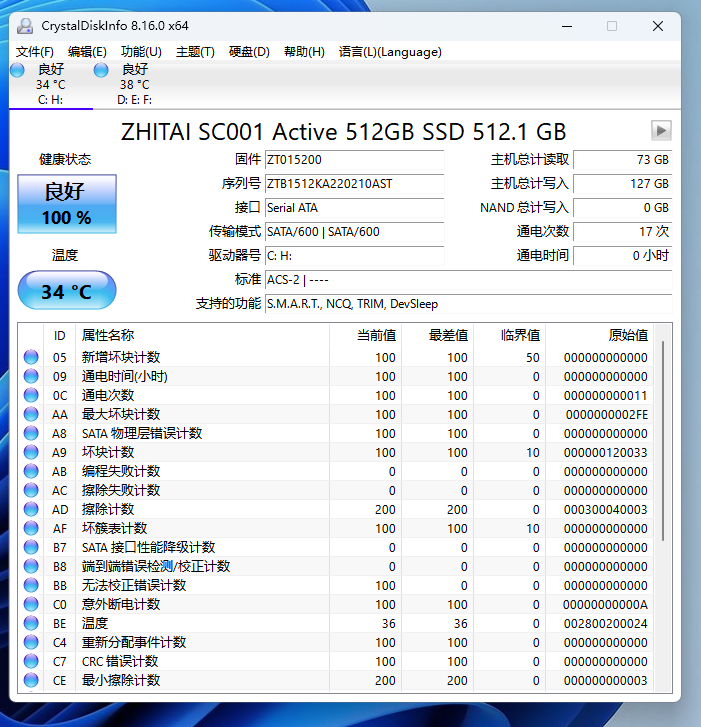Viewport: 701px width, 727px height.
Task: Click raw value 000000120033
Action: pyautogui.click(x=605, y=453)
